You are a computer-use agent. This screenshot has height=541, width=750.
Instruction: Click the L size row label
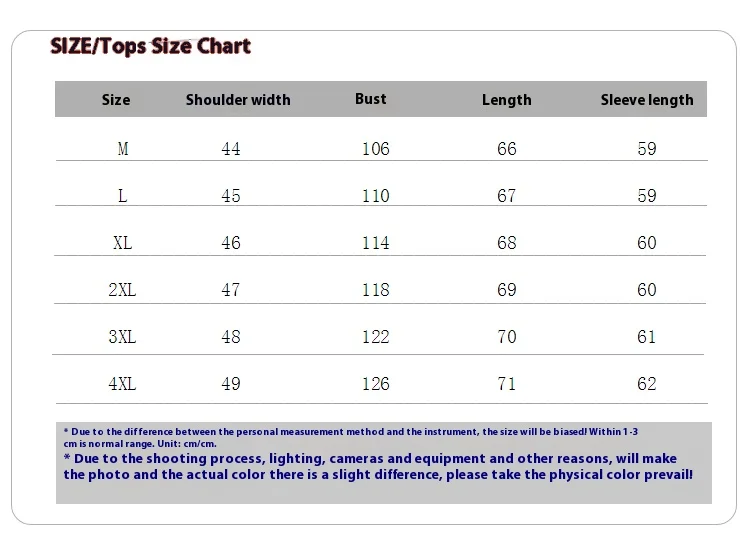(123, 196)
